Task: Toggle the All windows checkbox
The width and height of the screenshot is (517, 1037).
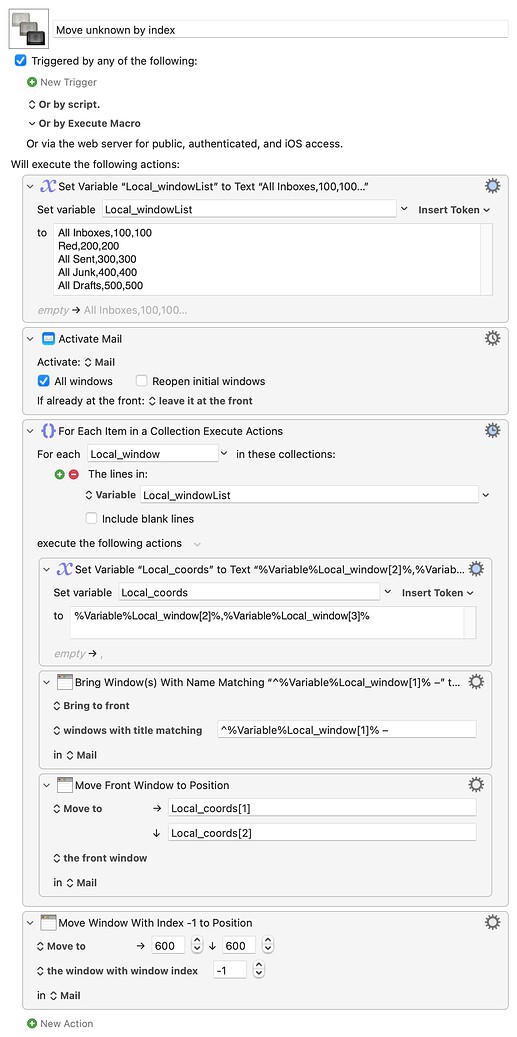Action: point(44,381)
